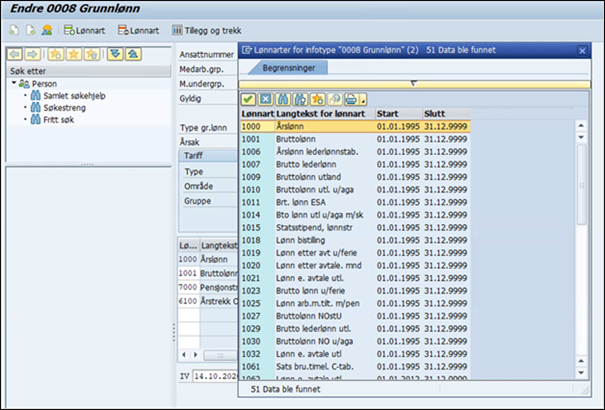Select row 1007 Brutto lederlønn
The width and height of the screenshot is (605, 410).
click(x=355, y=164)
